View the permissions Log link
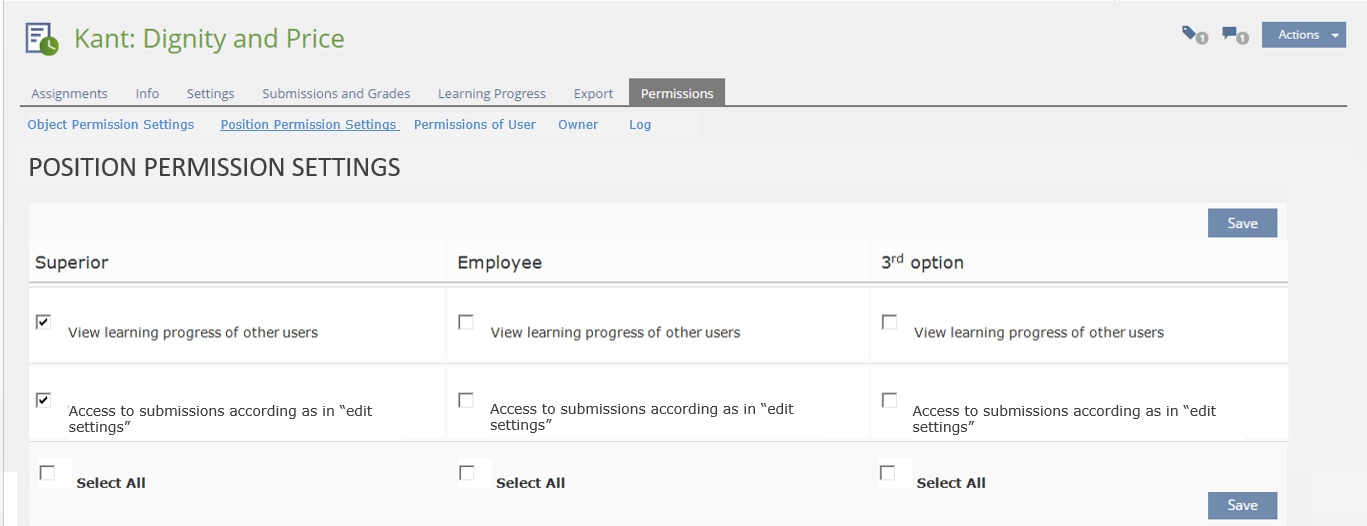The image size is (1367, 526). pyautogui.click(x=640, y=125)
